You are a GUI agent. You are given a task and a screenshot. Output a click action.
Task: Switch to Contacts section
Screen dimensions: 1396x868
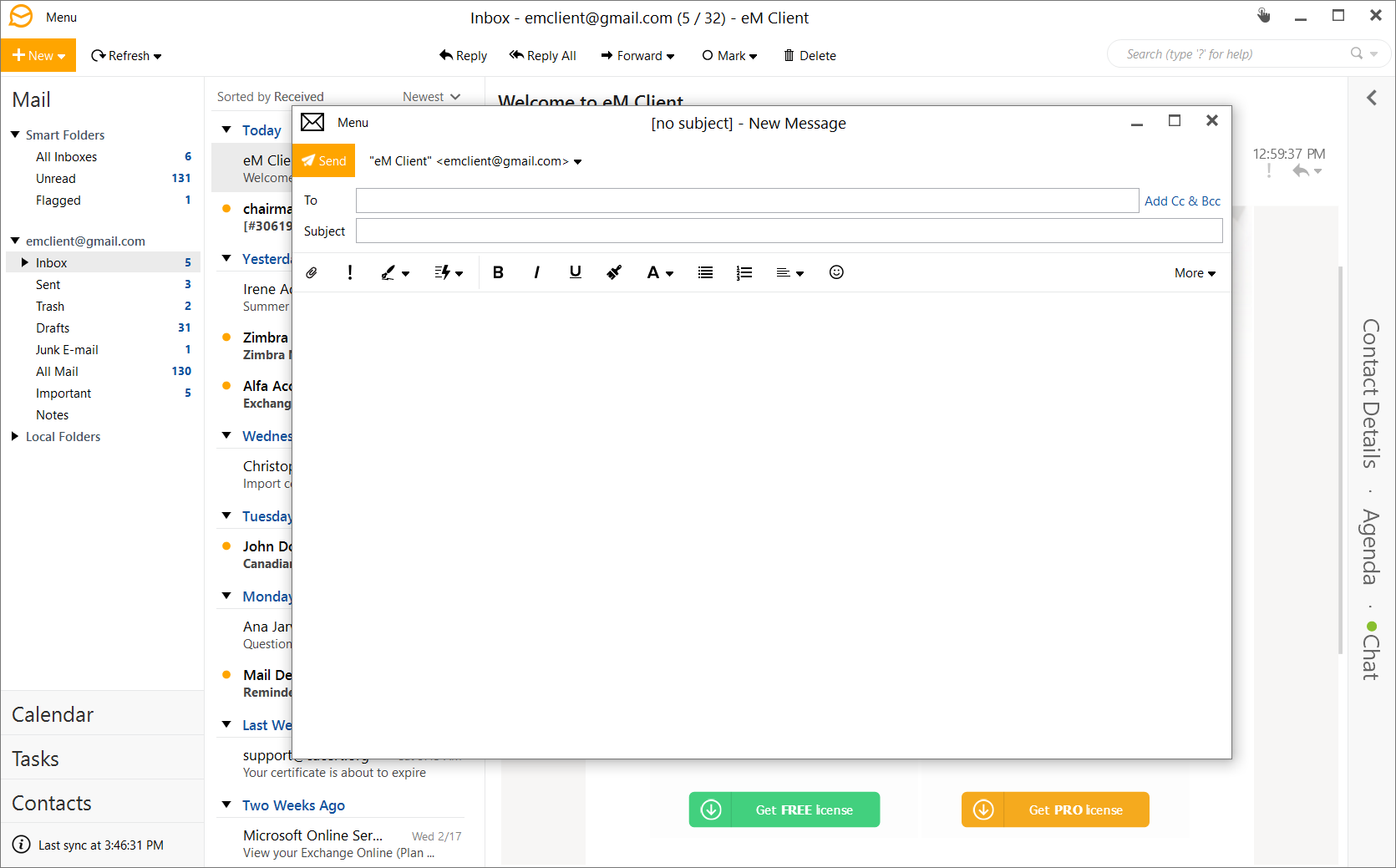click(102, 803)
